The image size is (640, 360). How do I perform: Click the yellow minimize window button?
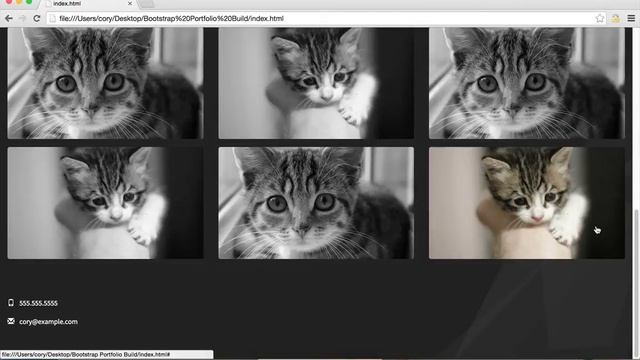point(19,2)
